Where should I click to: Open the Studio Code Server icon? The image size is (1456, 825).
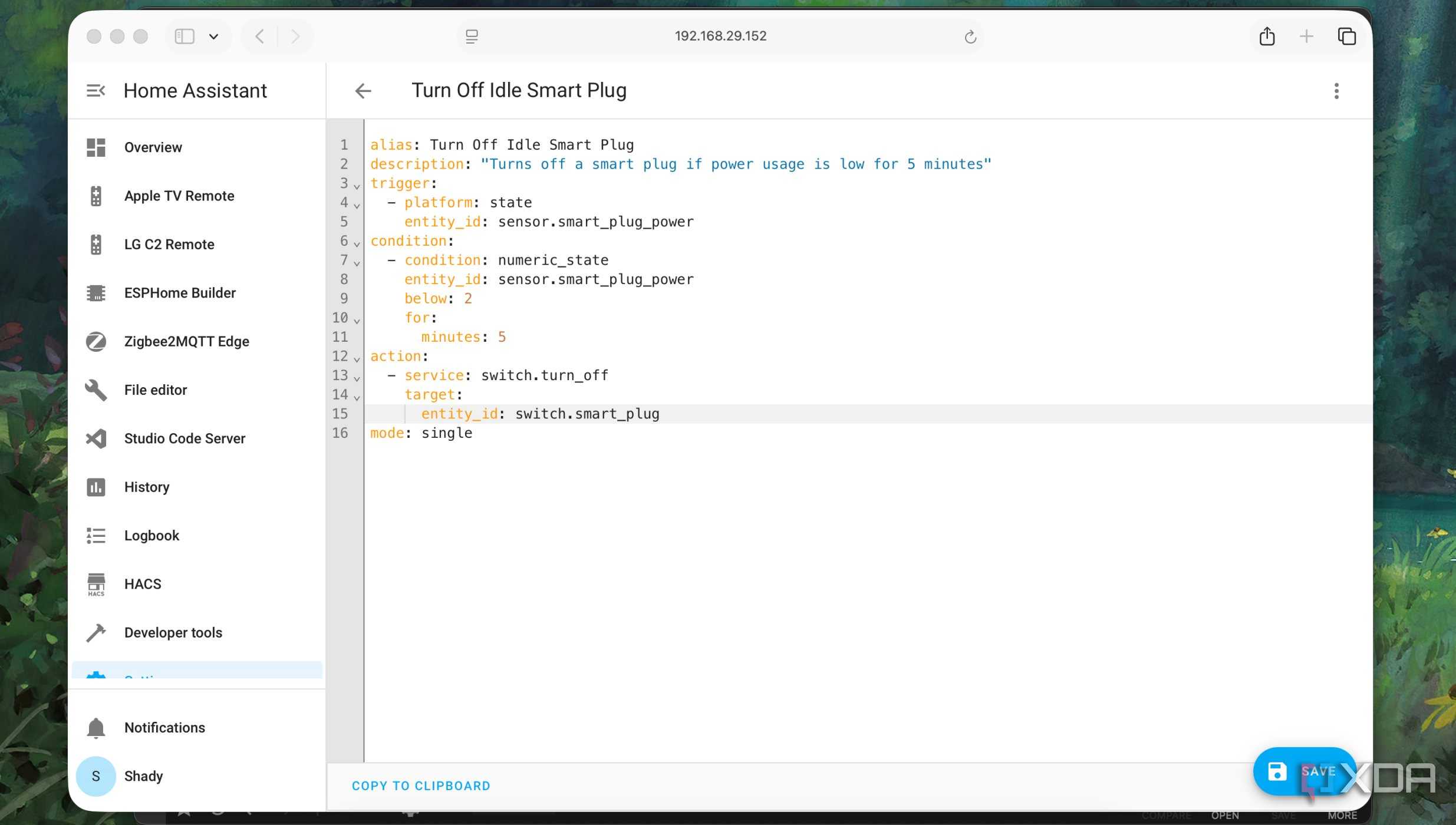pyautogui.click(x=95, y=438)
